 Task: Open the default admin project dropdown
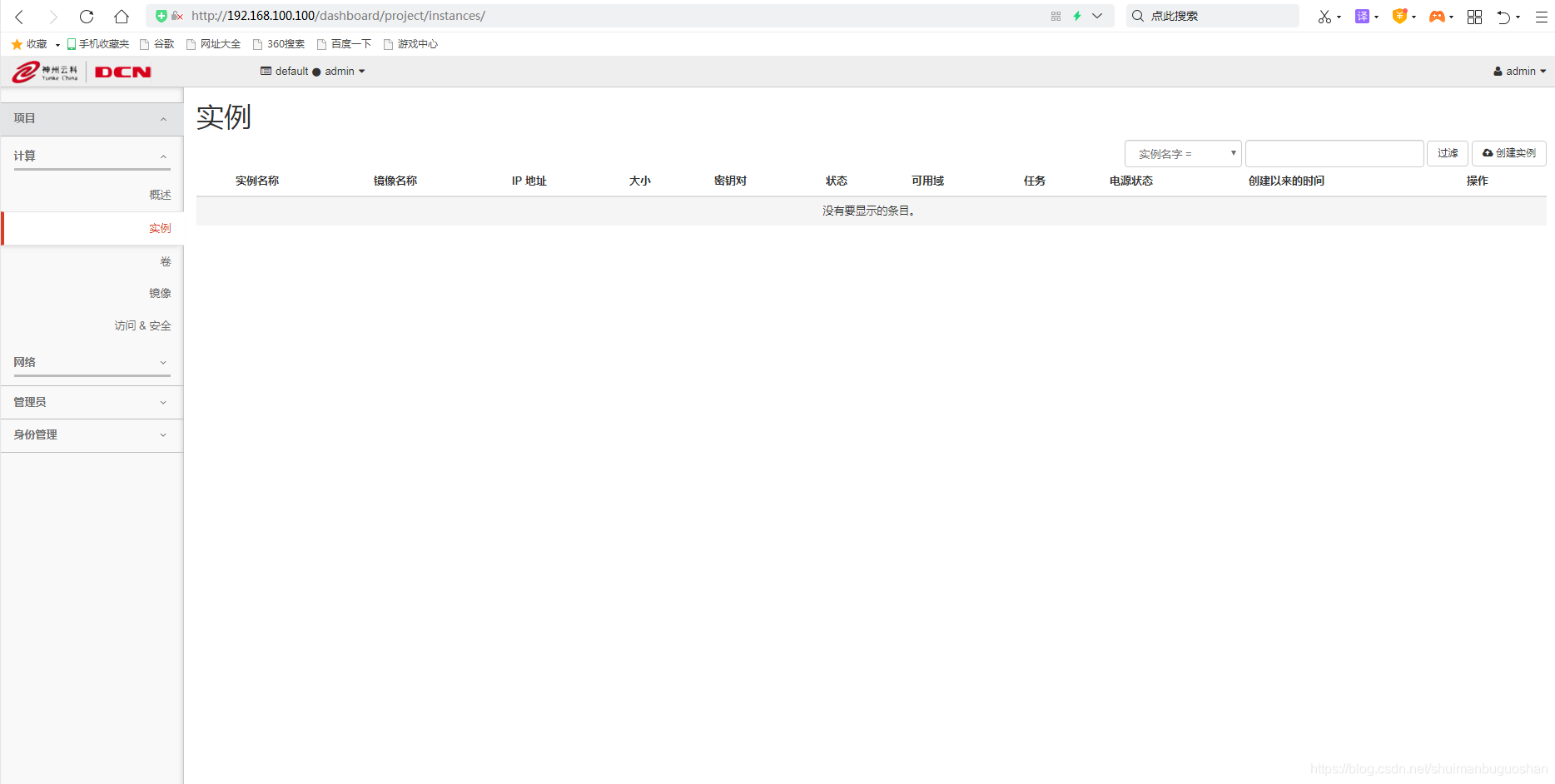(x=313, y=72)
